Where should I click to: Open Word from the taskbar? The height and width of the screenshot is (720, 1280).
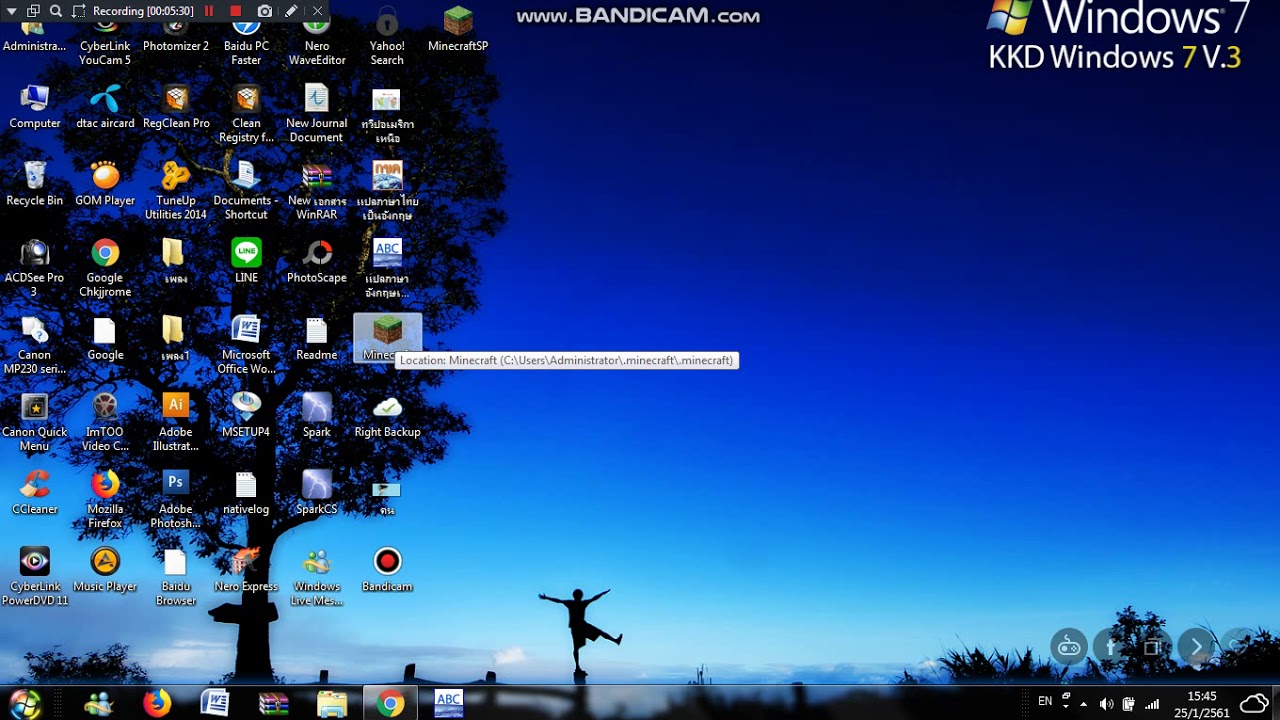pos(215,704)
